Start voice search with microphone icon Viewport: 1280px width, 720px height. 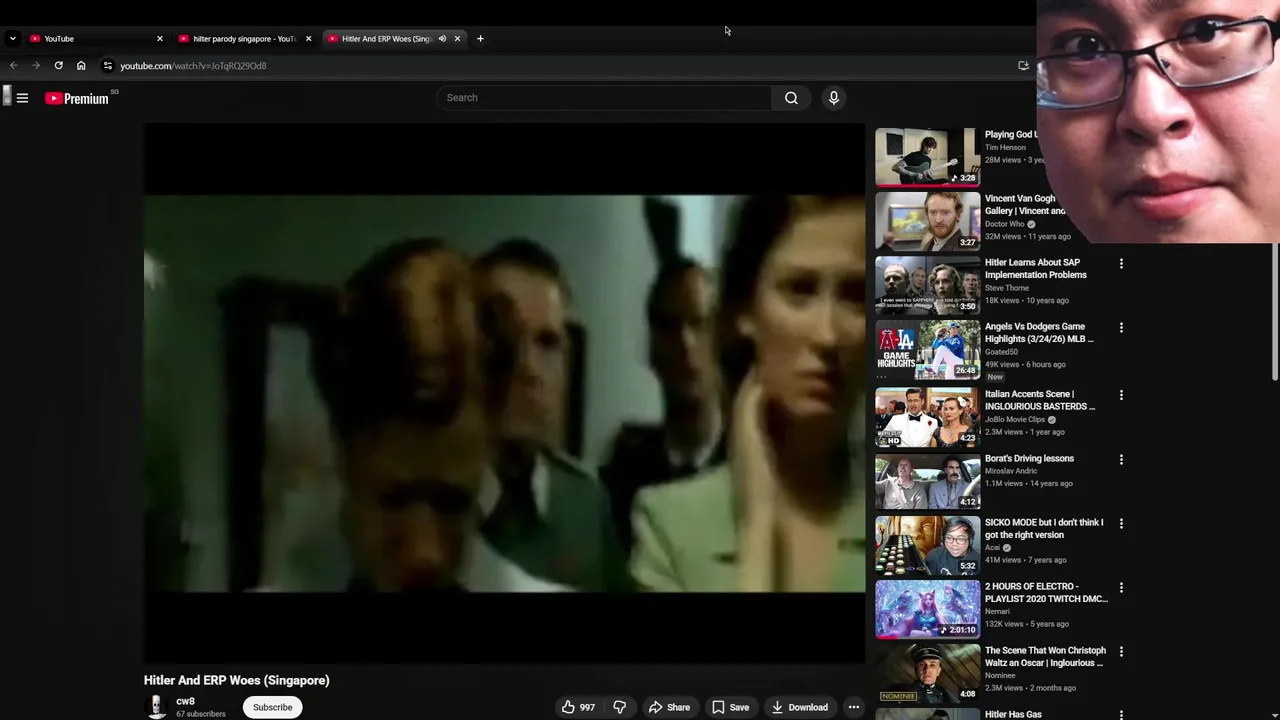(833, 98)
